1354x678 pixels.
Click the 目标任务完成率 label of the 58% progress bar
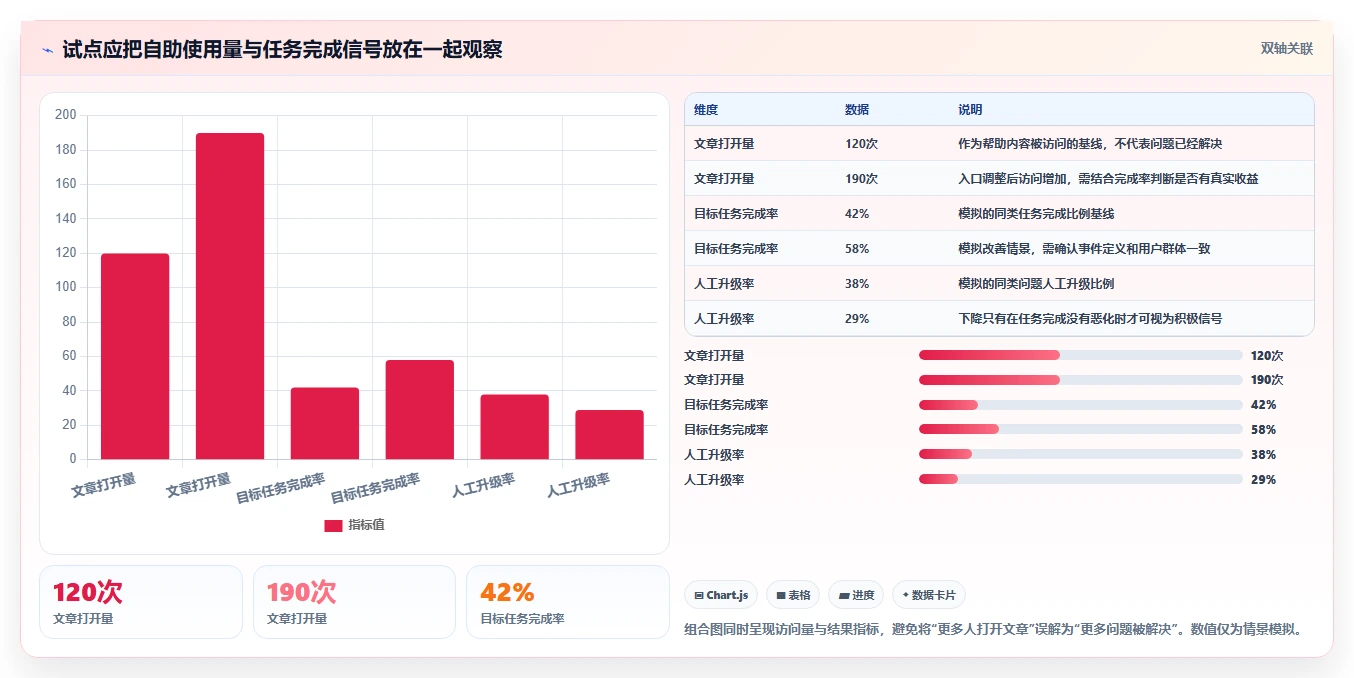click(726, 430)
